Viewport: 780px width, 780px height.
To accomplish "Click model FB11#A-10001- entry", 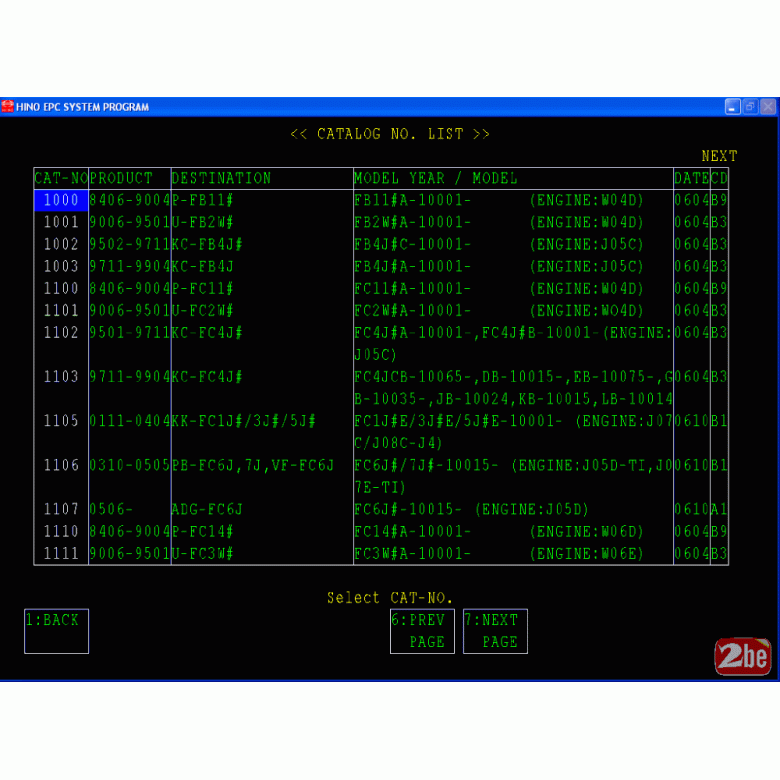I will click(499, 200).
